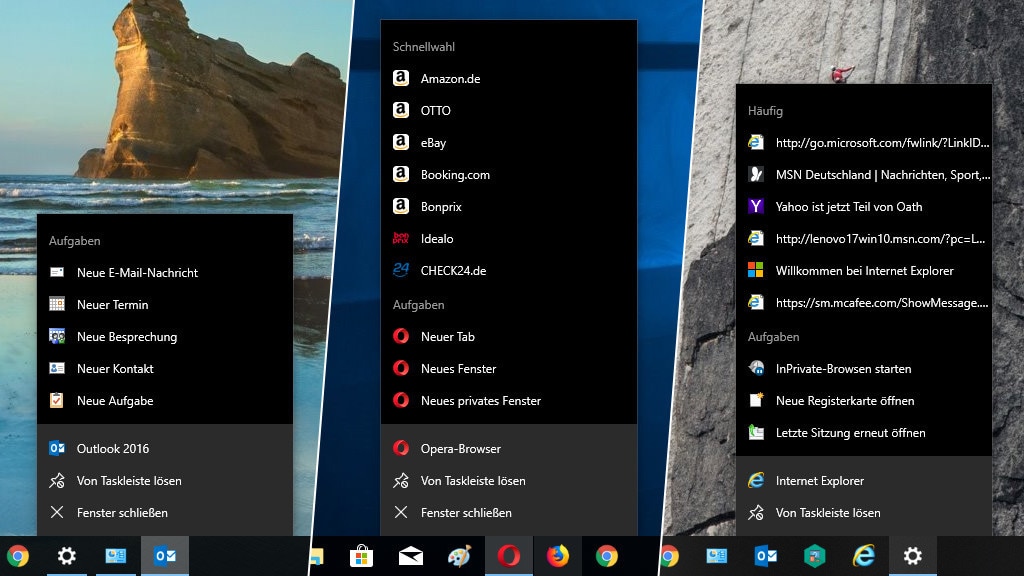This screenshot has height=576, width=1024.
Task: Create Neue Aufgabe from Outlook jump list
Action: tap(115, 401)
